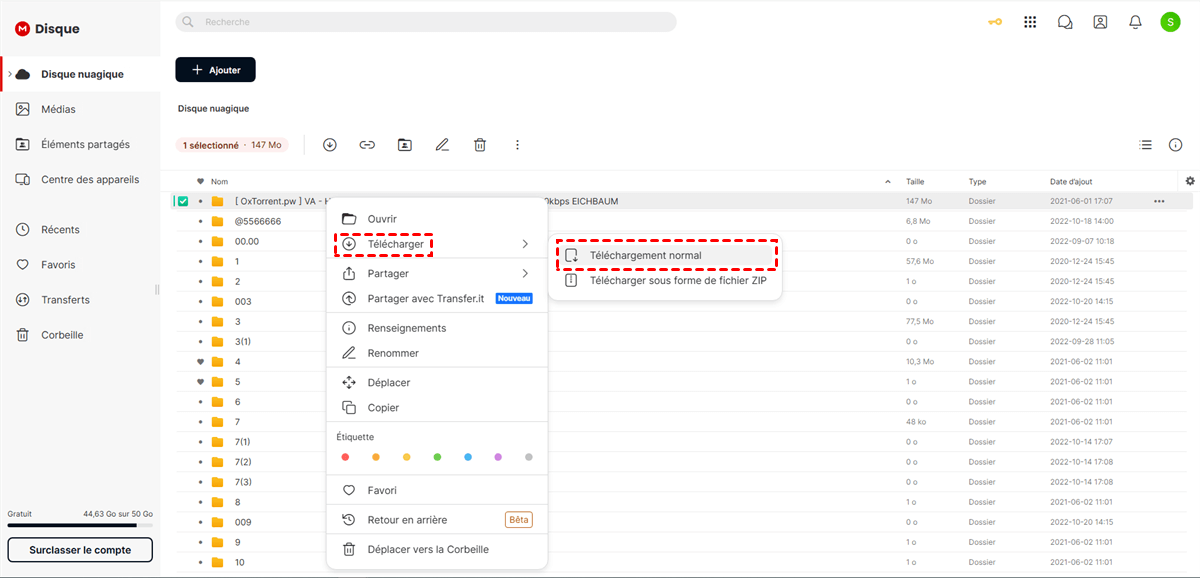
Task: Click the favorite heart column header
Action: tap(201, 182)
